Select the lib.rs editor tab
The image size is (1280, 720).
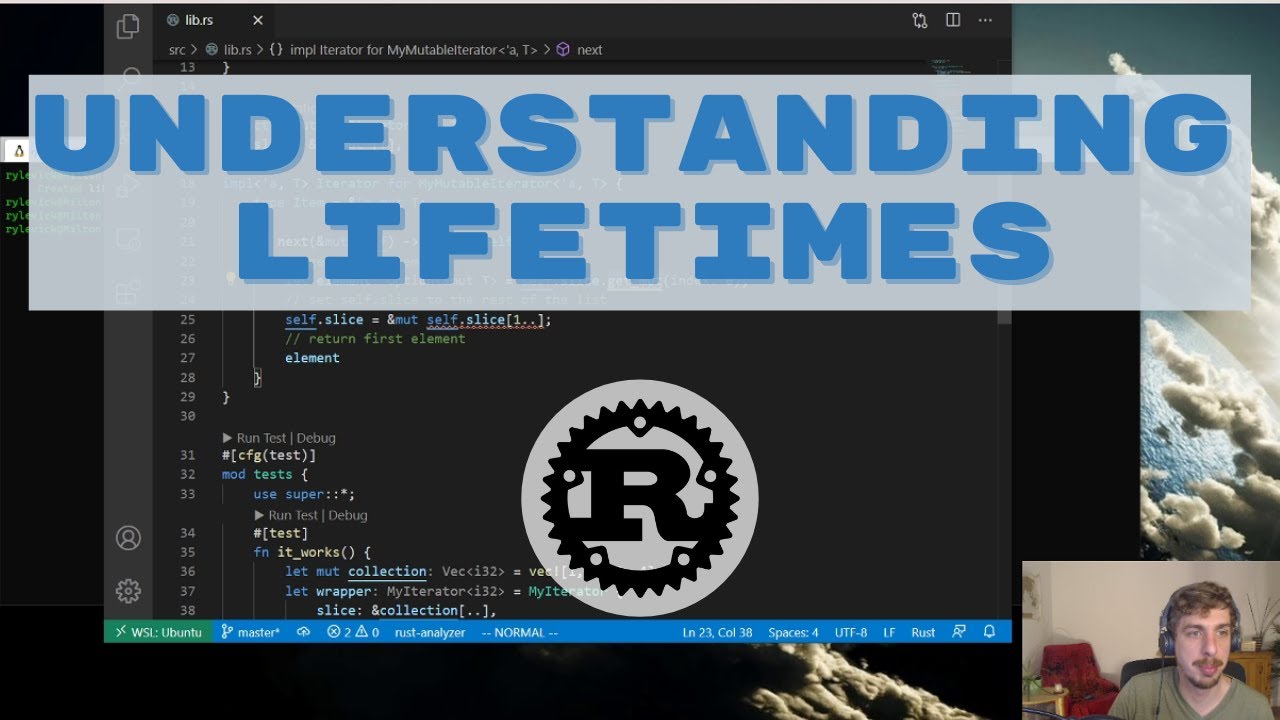click(216, 20)
